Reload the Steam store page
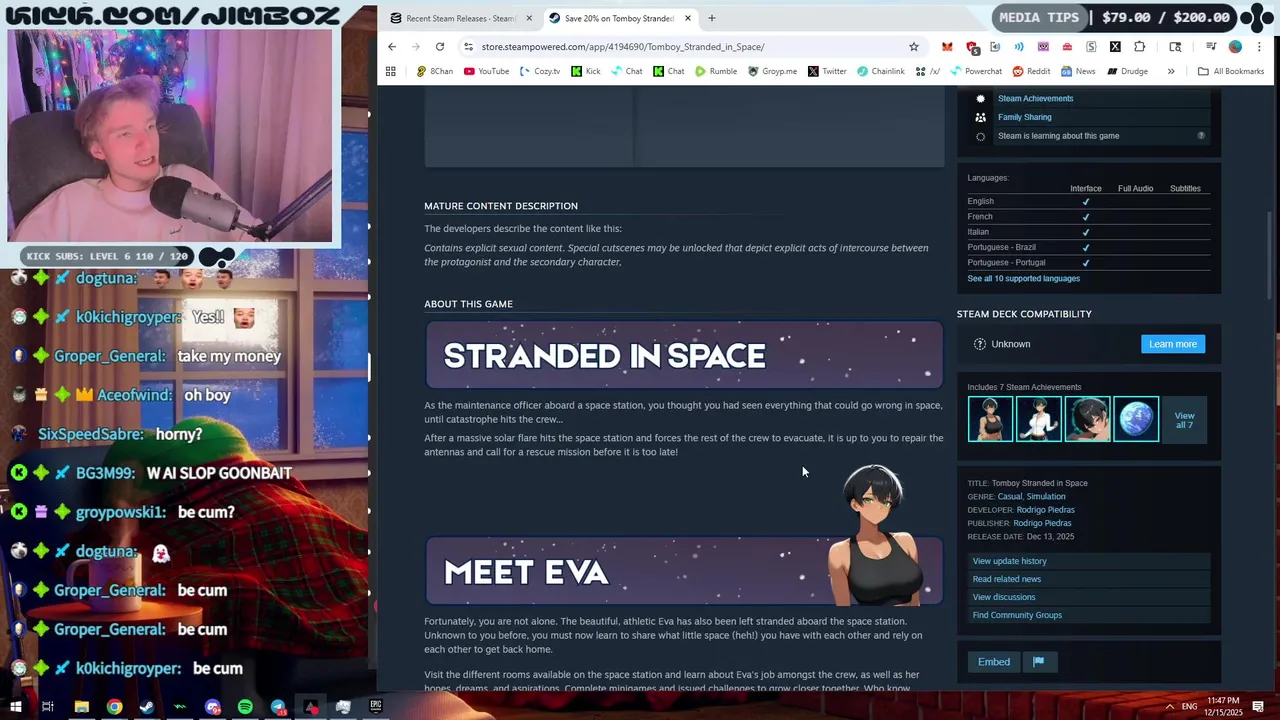1280x720 pixels. click(440, 47)
